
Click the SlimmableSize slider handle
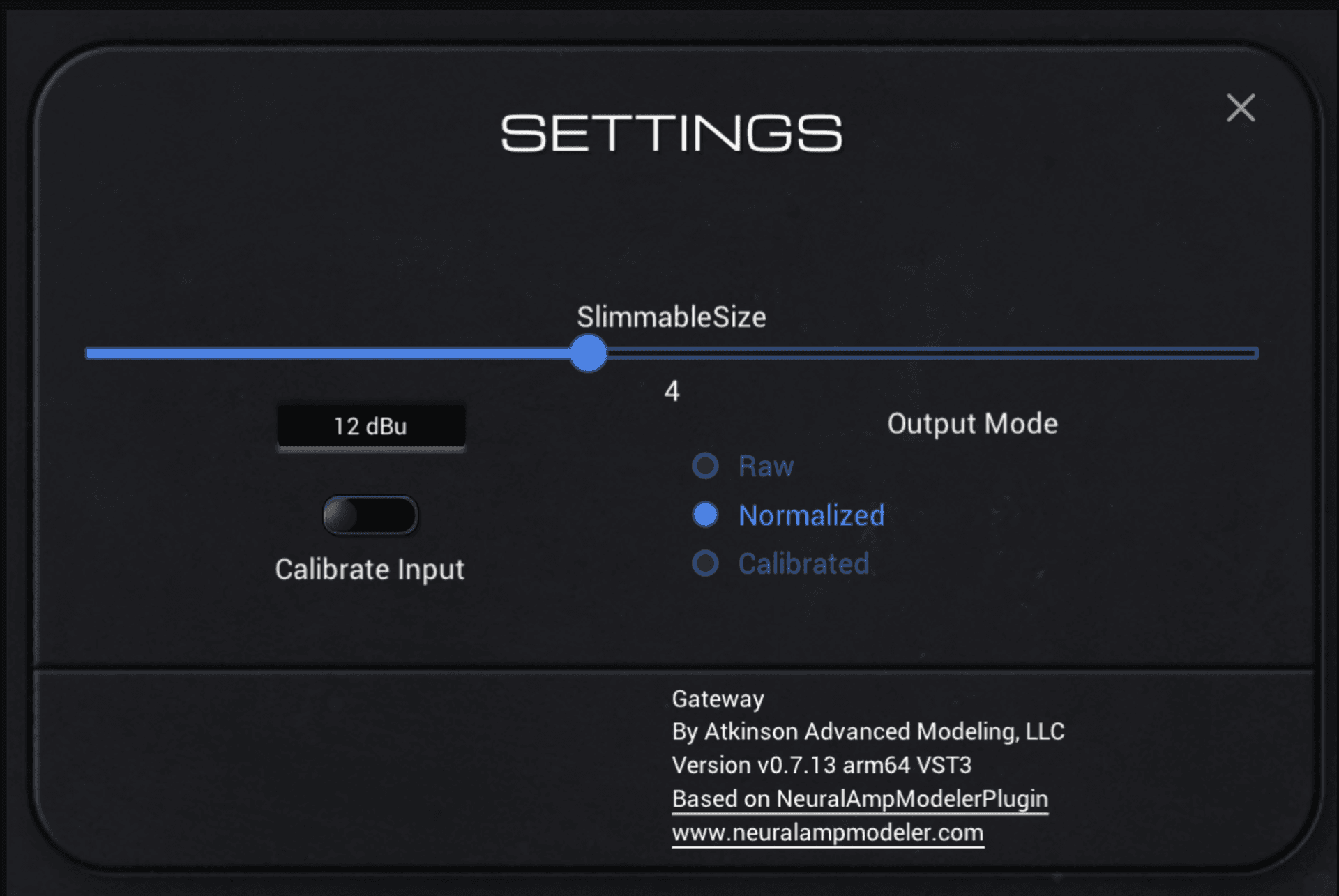click(x=588, y=354)
